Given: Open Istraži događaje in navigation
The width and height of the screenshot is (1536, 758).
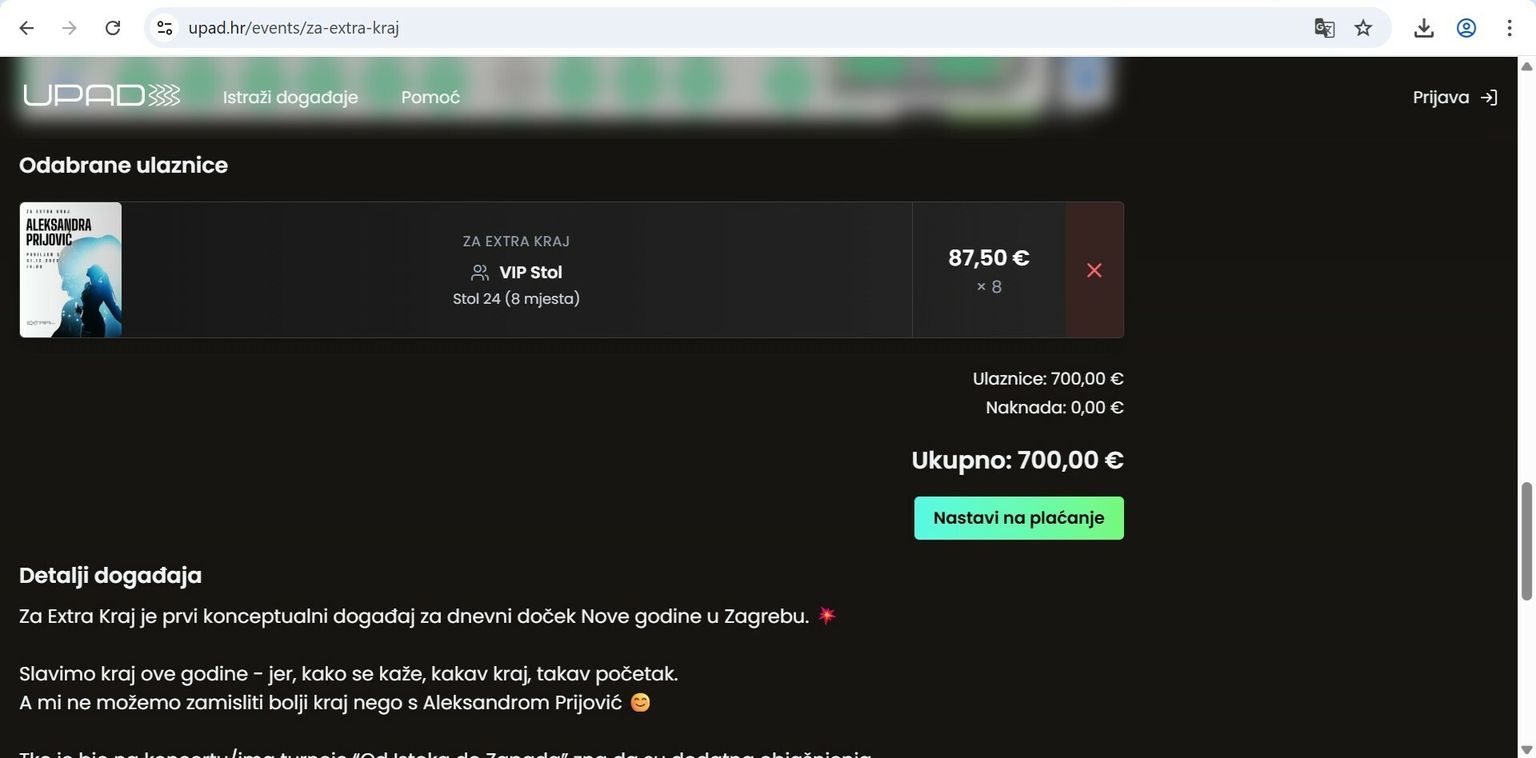Looking at the screenshot, I should [x=290, y=97].
